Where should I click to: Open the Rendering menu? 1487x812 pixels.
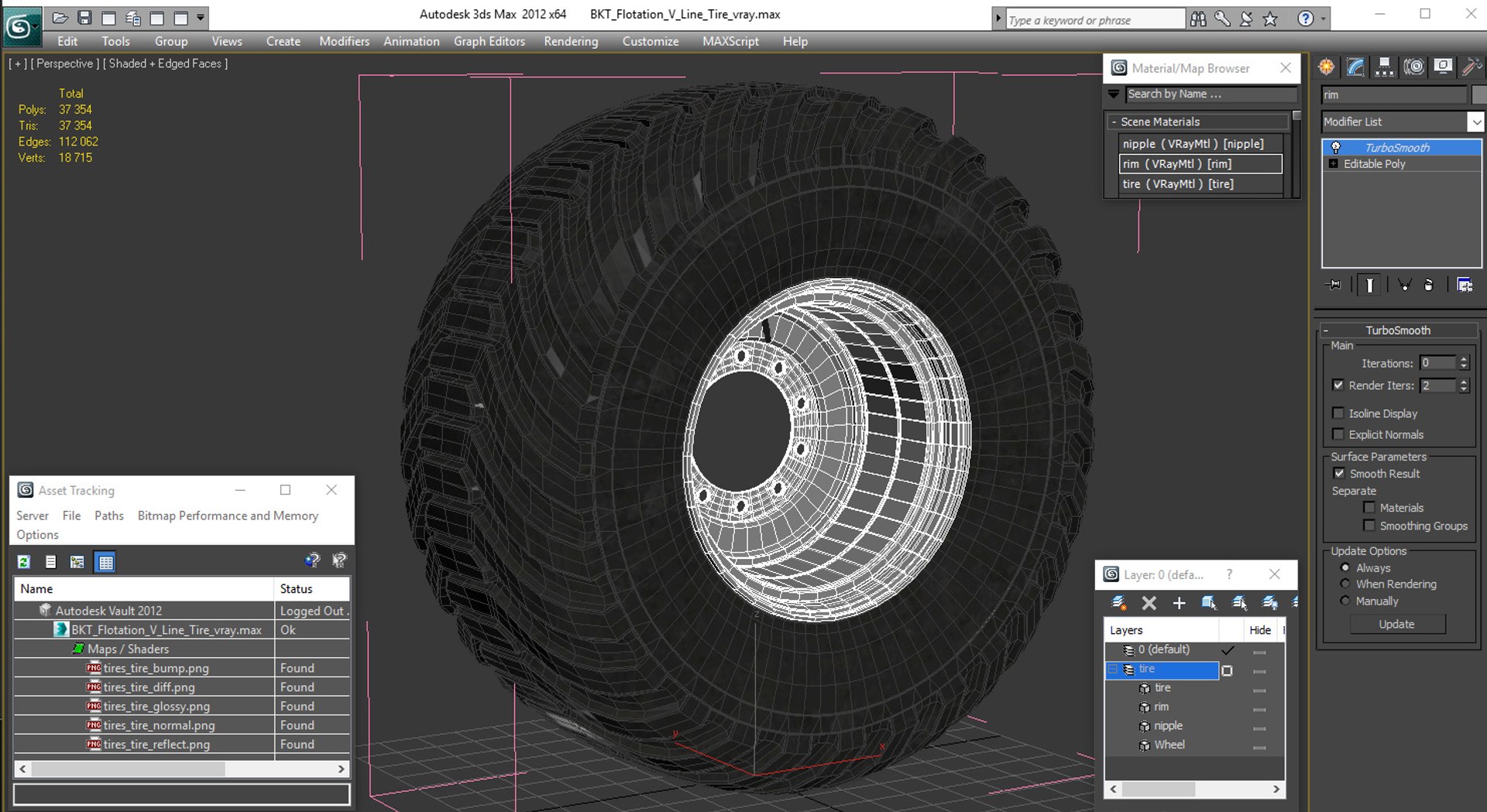pyautogui.click(x=571, y=41)
